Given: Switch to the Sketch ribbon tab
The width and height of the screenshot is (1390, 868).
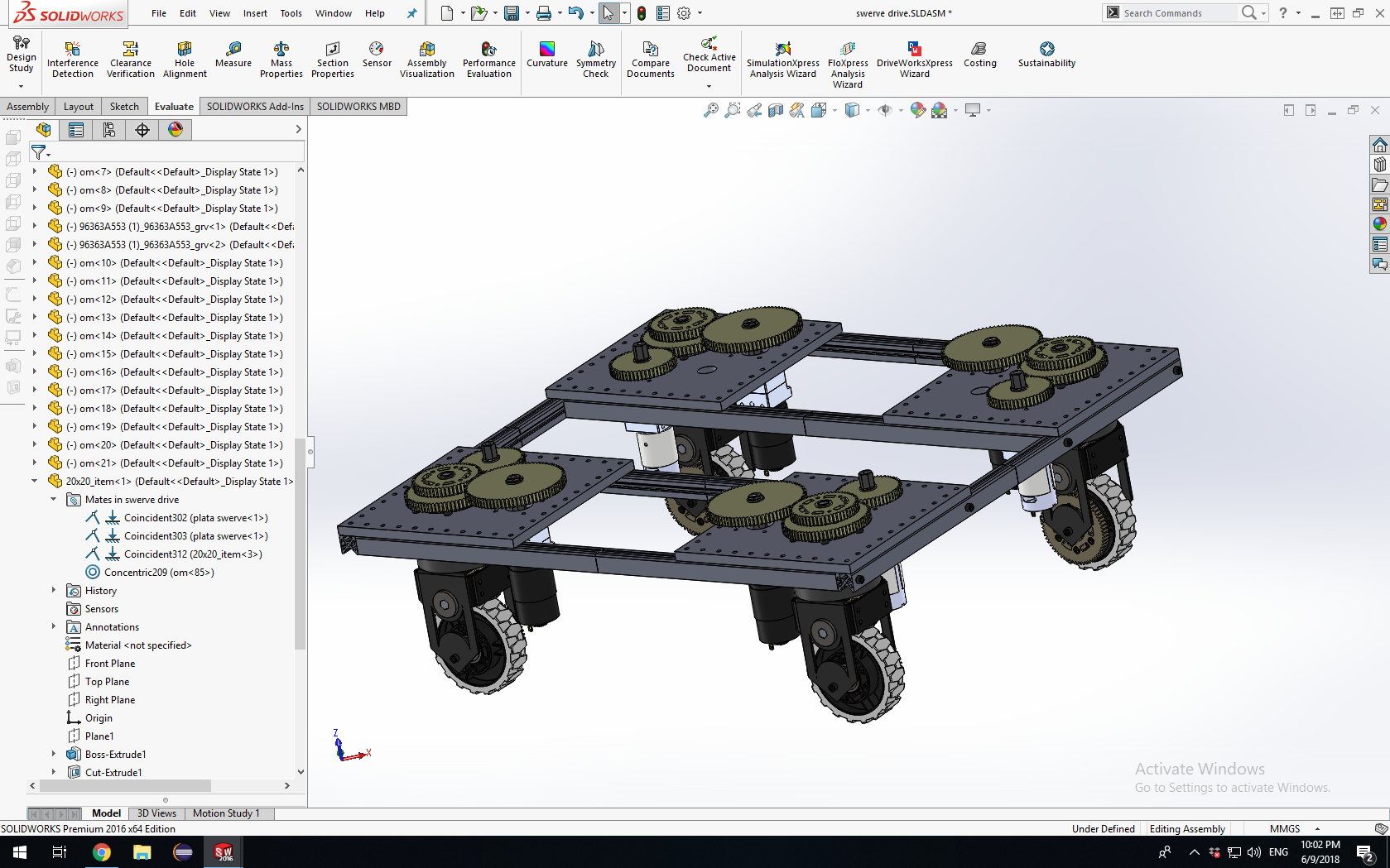Looking at the screenshot, I should pyautogui.click(x=124, y=107).
